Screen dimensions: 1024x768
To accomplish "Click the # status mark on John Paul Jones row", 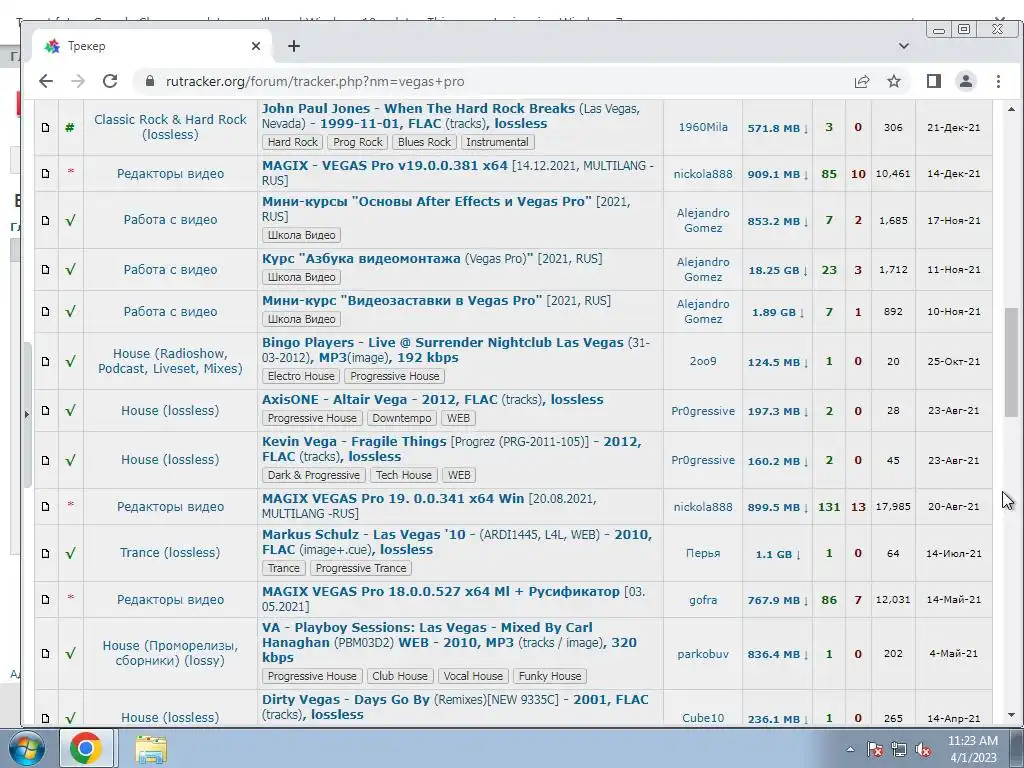I will [x=70, y=127].
